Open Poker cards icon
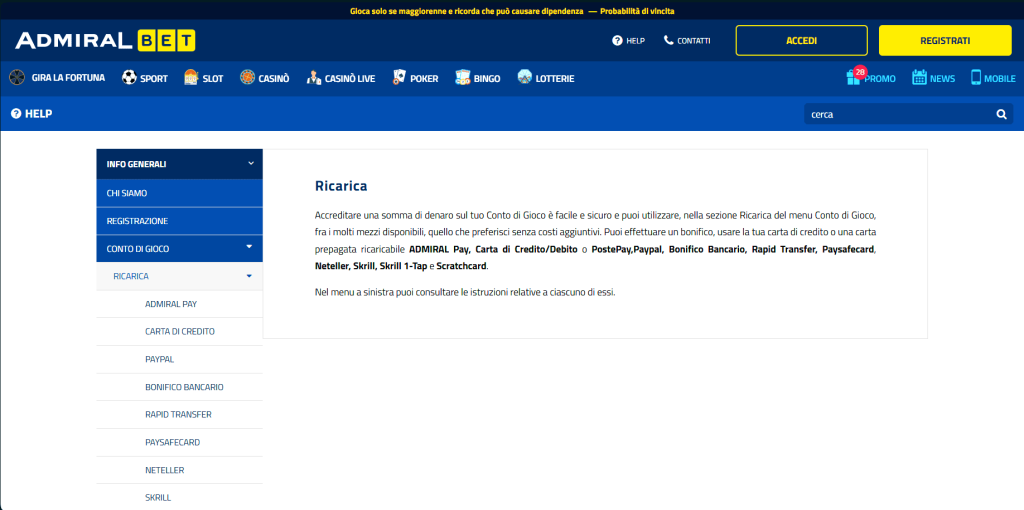This screenshot has height=510, width=1024. [400, 78]
